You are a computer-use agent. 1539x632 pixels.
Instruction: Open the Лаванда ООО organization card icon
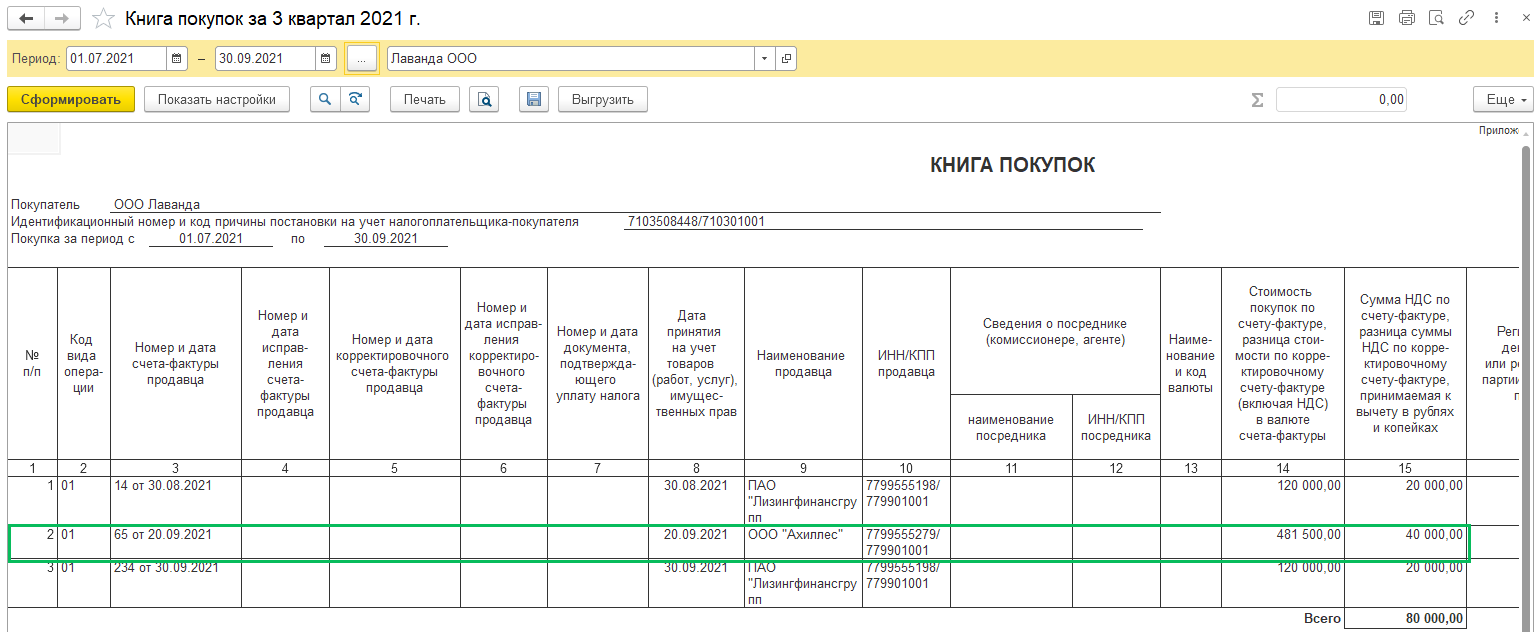point(786,59)
